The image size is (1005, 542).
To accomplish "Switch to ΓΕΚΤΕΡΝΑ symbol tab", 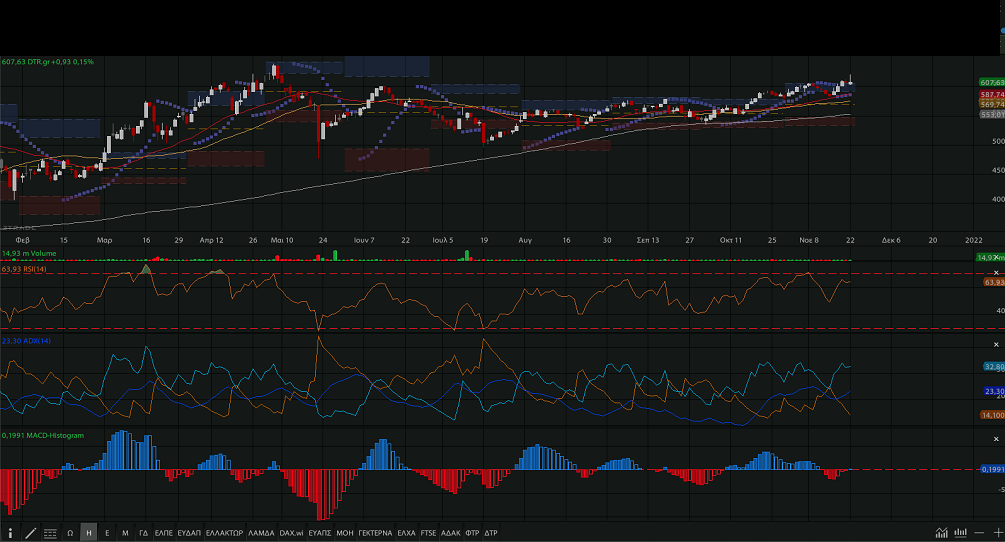I will pyautogui.click(x=375, y=533).
